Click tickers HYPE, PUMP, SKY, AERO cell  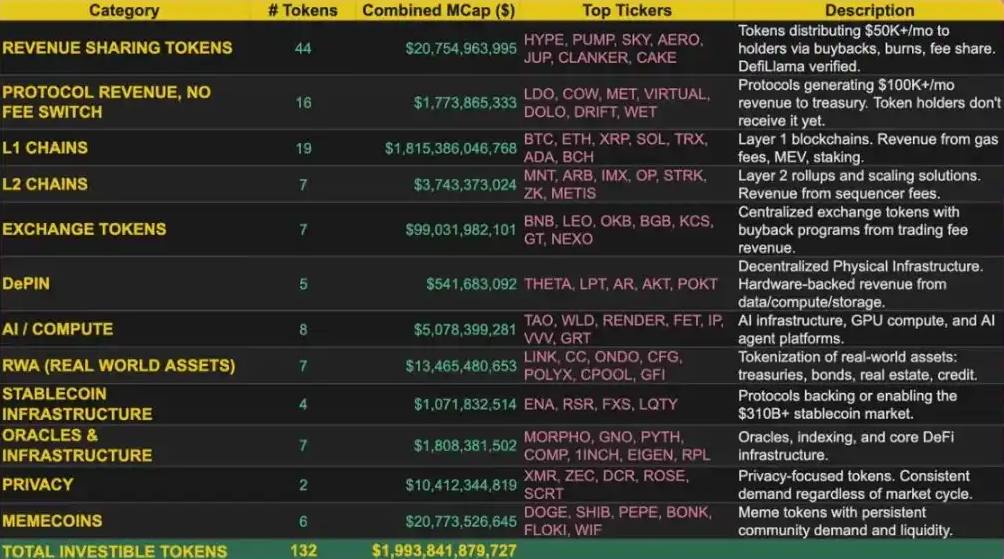click(613, 49)
